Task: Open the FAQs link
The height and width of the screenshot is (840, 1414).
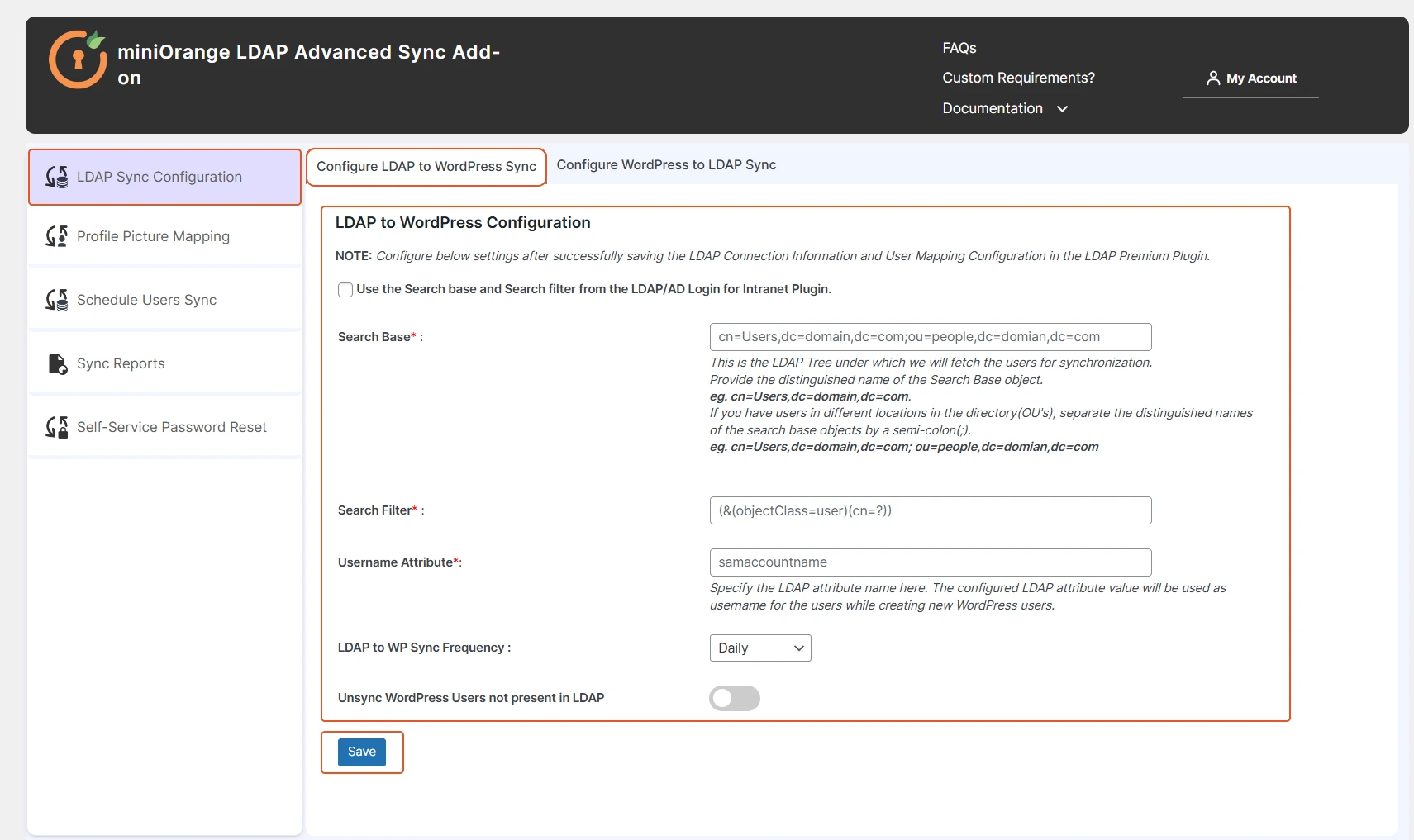Action: 959,48
